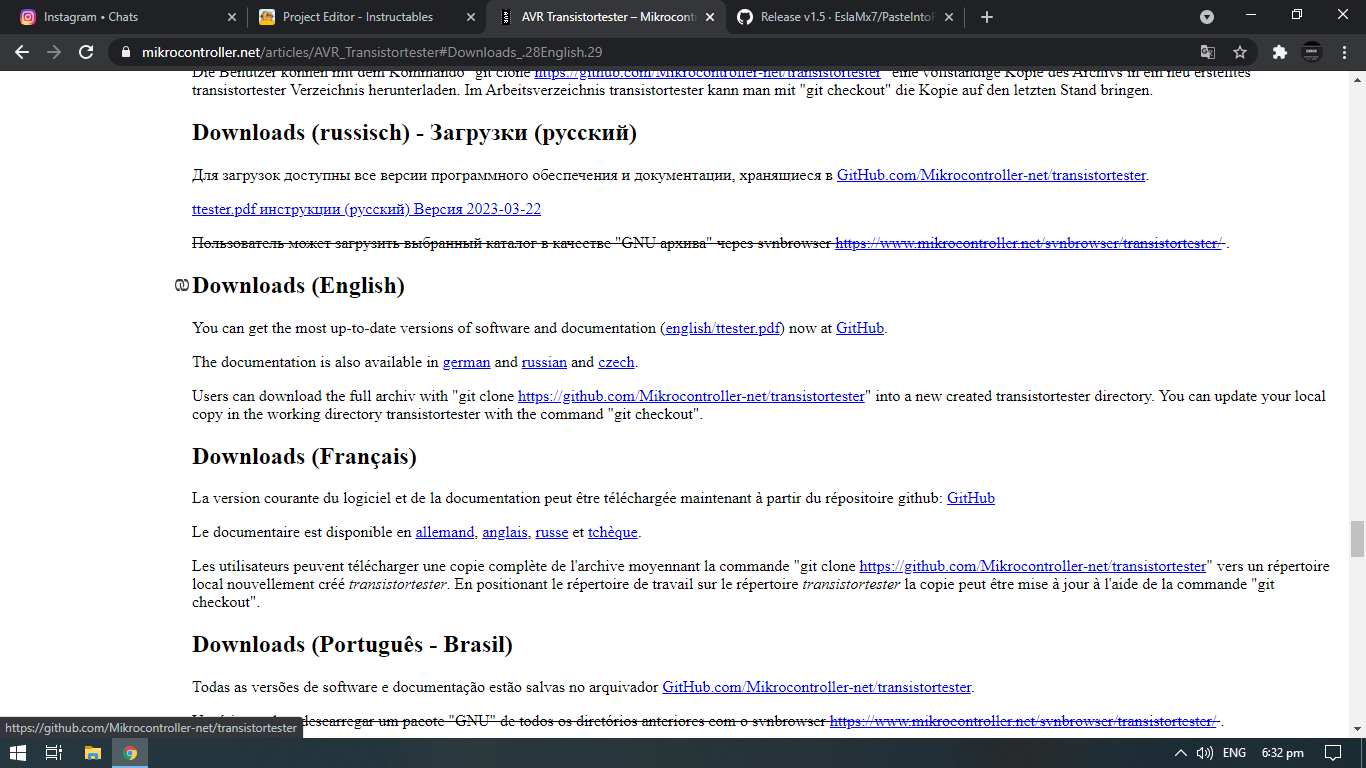The width and height of the screenshot is (1366, 768).
Task: Open File Explorer from the taskbar
Action: coord(92,753)
